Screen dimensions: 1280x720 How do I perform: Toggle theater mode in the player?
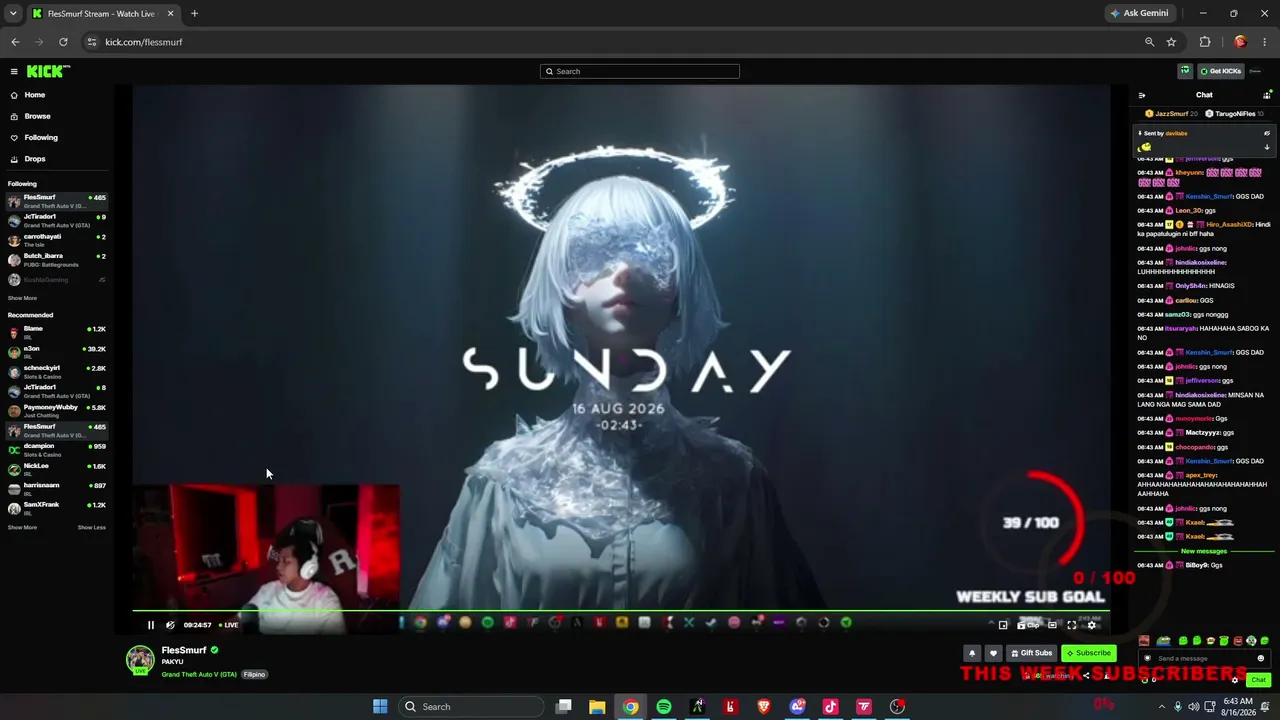pos(1052,625)
